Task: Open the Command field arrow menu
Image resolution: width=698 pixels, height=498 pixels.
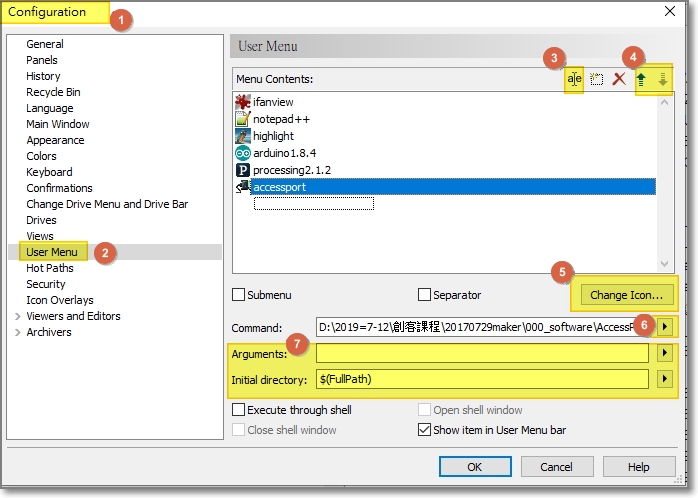Action: pyautogui.click(x=663, y=327)
